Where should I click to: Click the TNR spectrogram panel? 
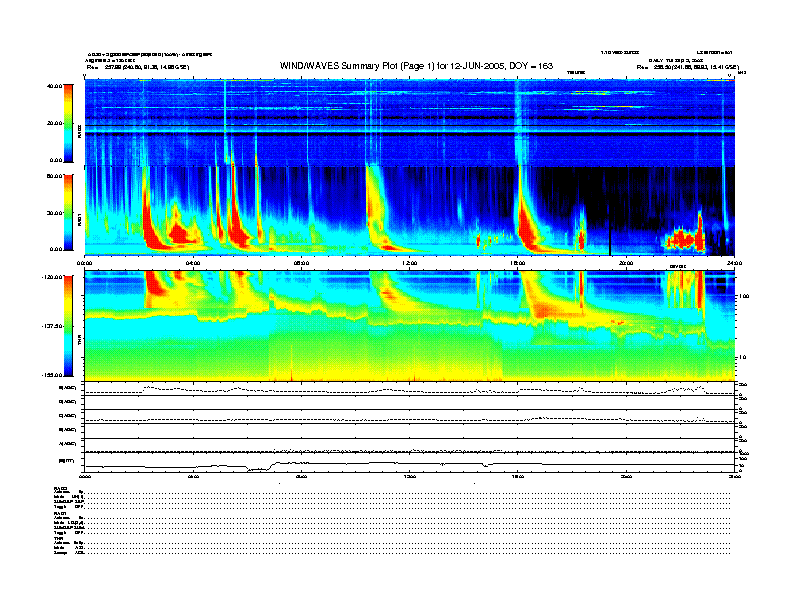[x=410, y=326]
